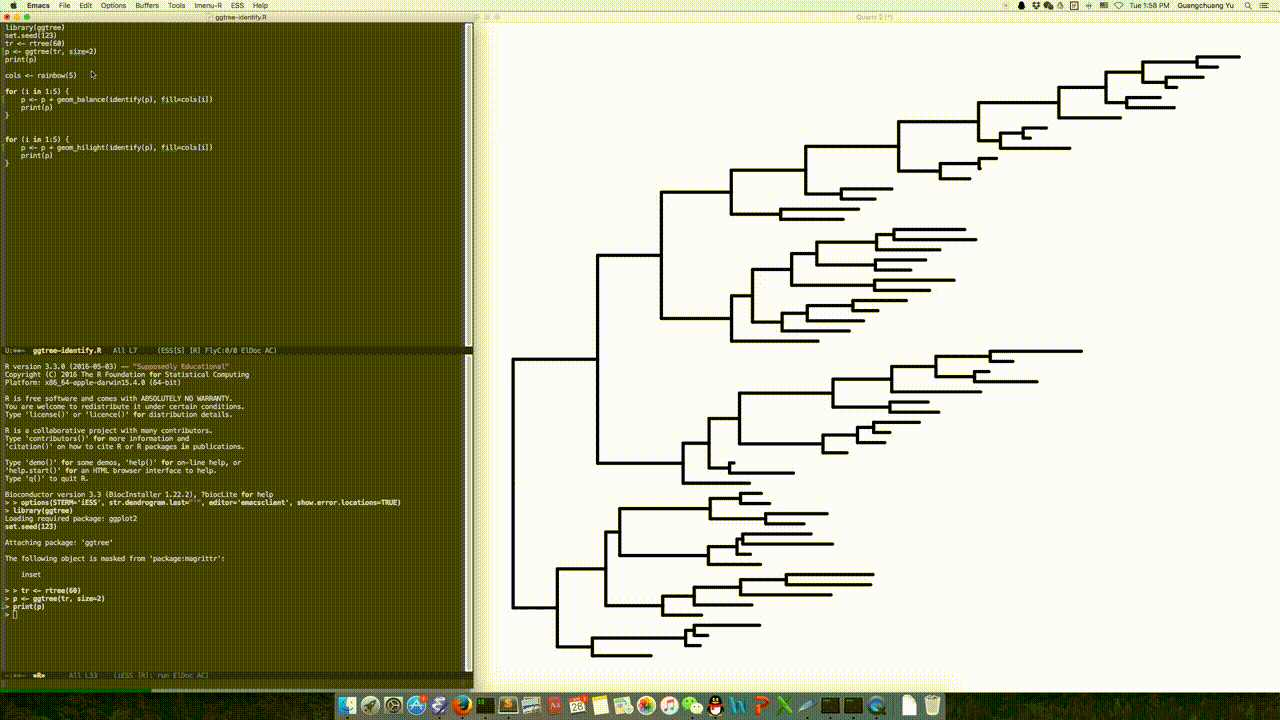Screen dimensions: 1280x720
Task: Open Spotlight search magnifier icon
Action: (x=1250, y=5)
